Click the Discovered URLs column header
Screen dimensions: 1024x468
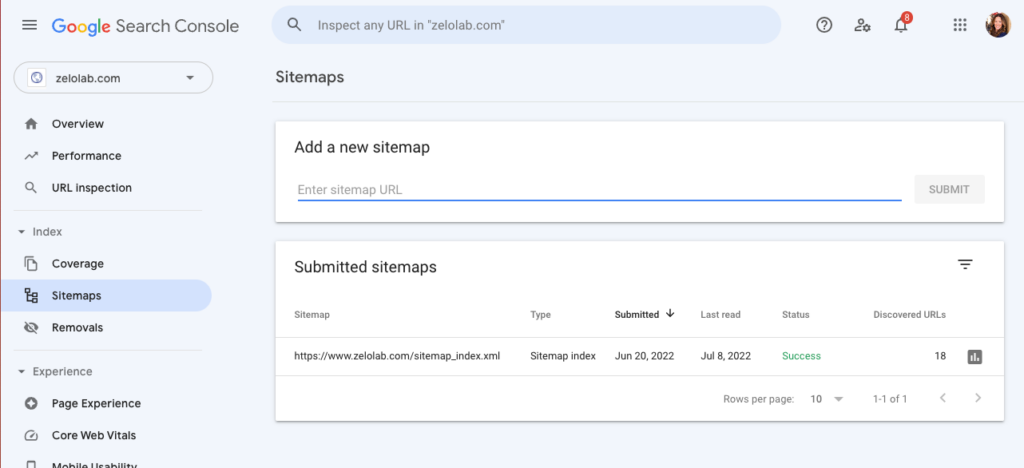[x=910, y=315]
